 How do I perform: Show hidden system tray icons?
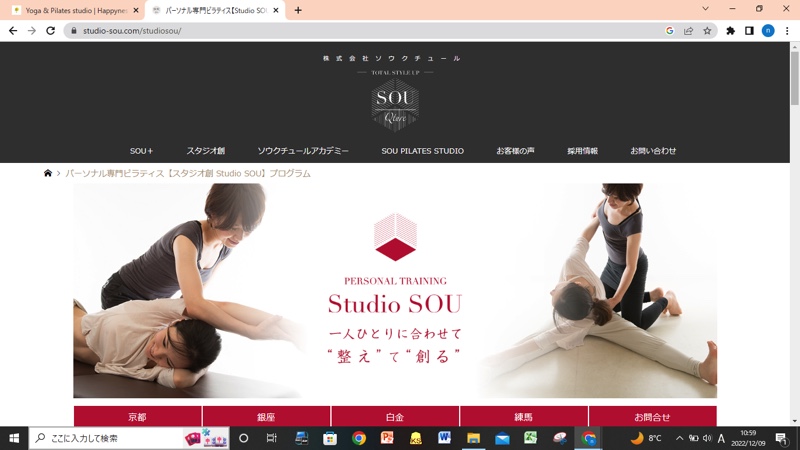point(679,438)
